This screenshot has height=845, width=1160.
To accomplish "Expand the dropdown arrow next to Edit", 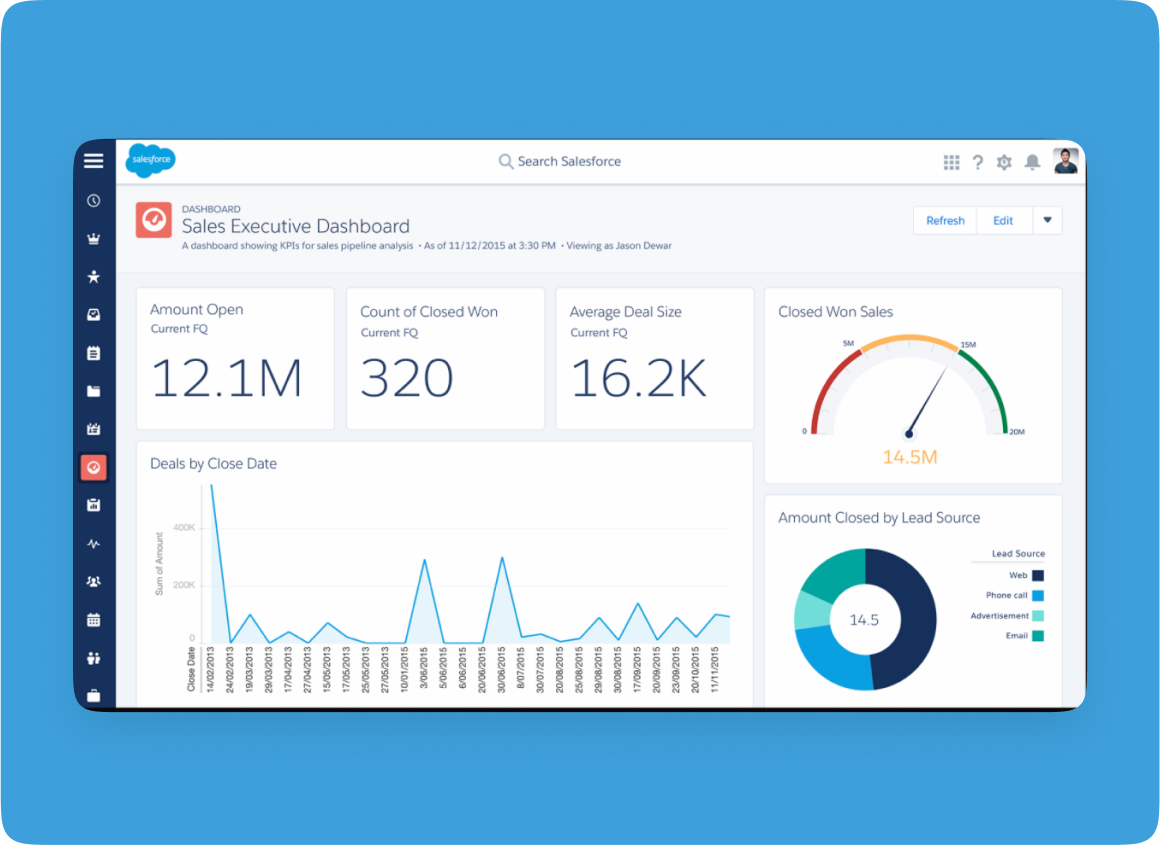I will click(1047, 221).
